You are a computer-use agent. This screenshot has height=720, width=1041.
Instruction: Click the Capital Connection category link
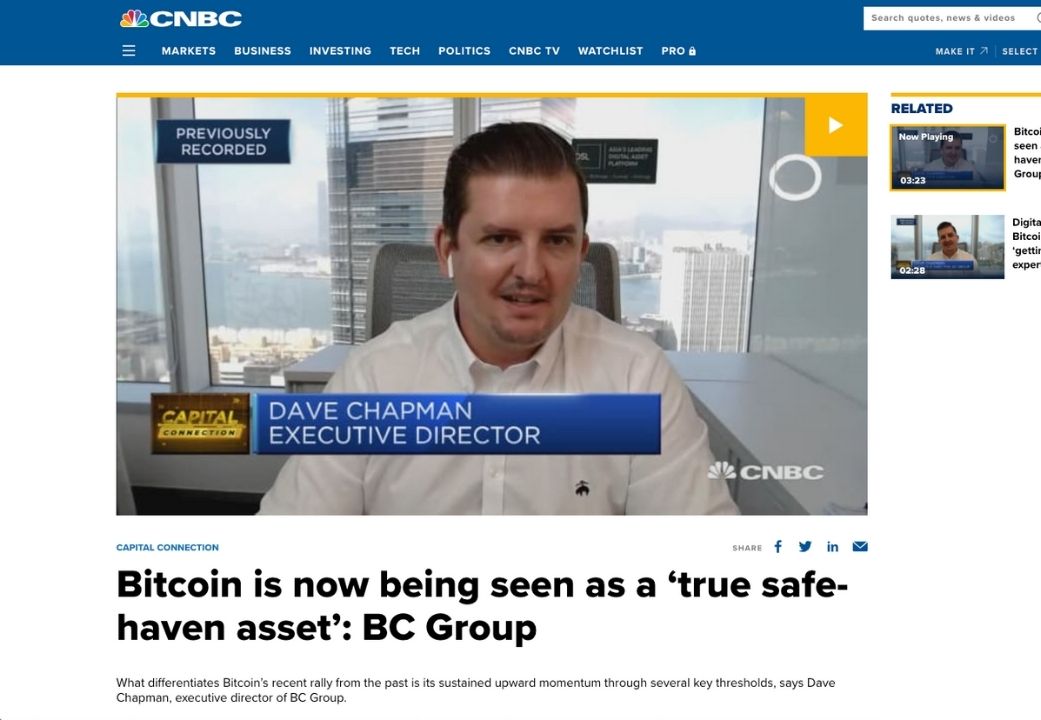167,547
